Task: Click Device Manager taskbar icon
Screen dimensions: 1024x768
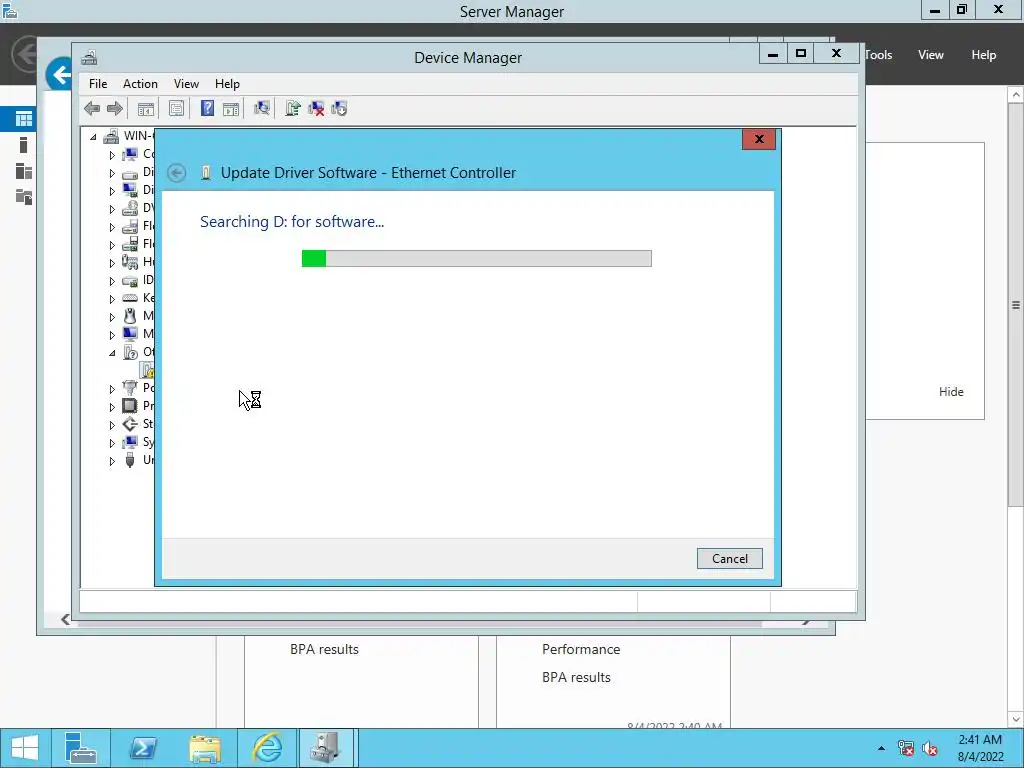Action: click(x=326, y=748)
